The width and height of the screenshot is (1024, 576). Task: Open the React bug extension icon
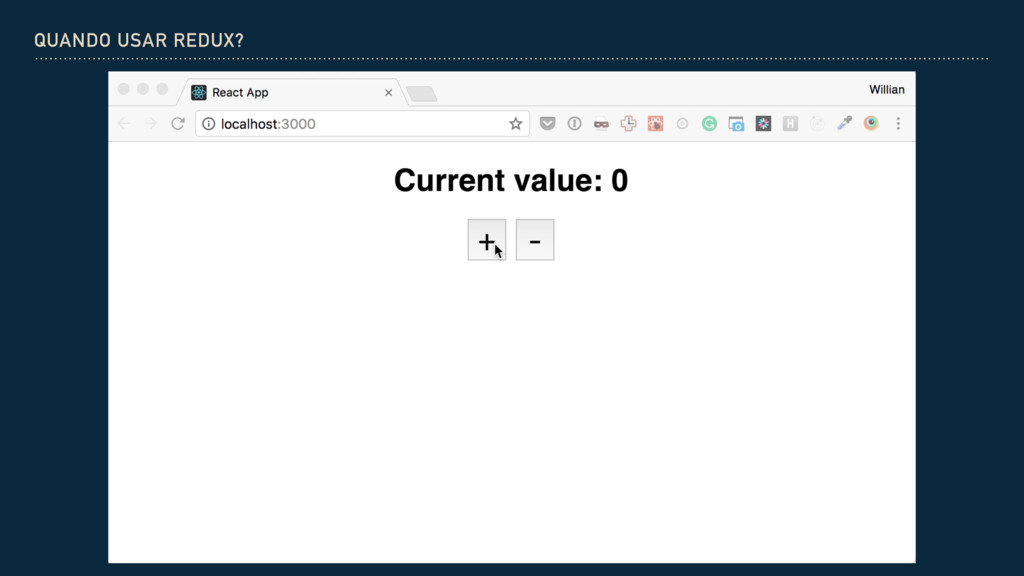point(655,123)
